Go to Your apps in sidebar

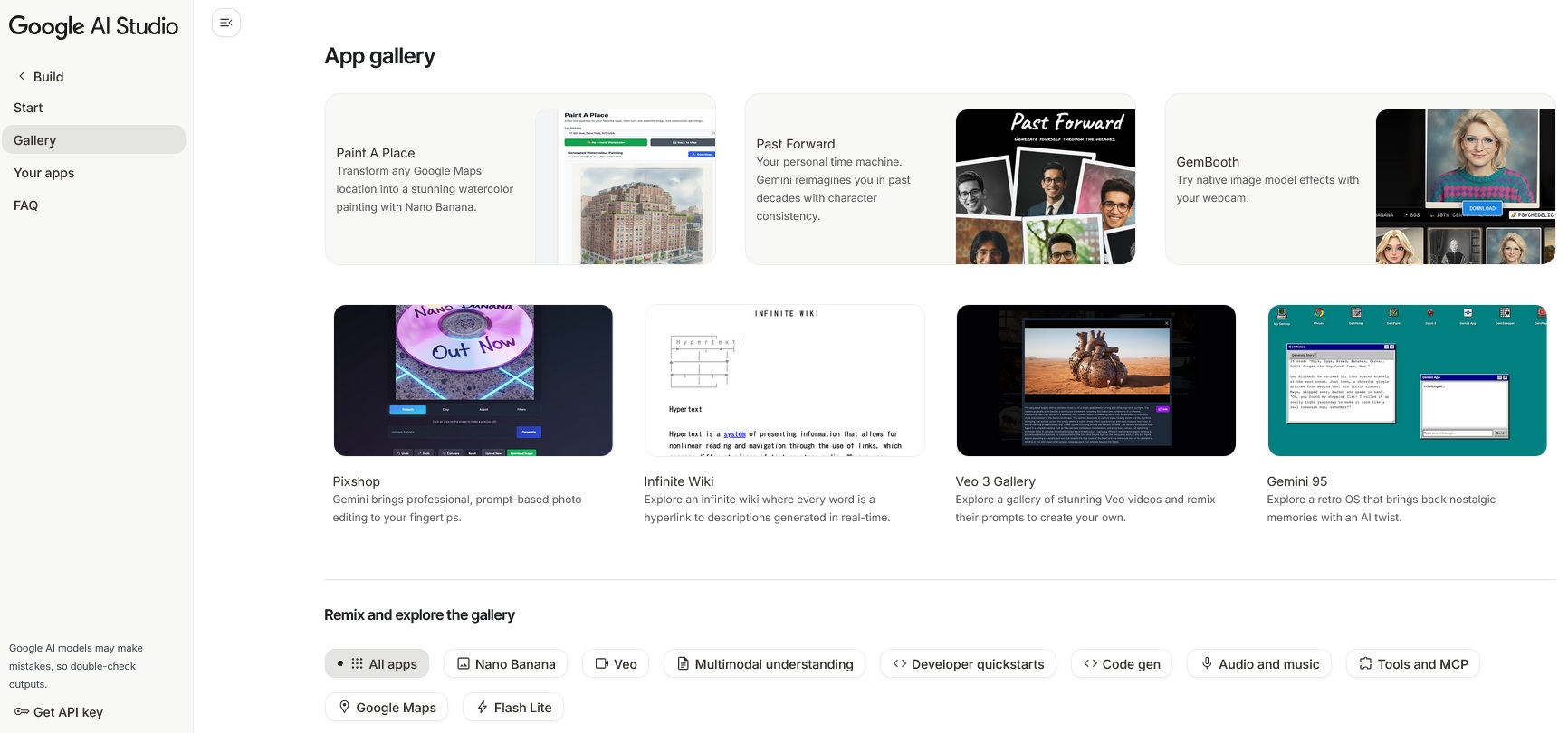44,173
